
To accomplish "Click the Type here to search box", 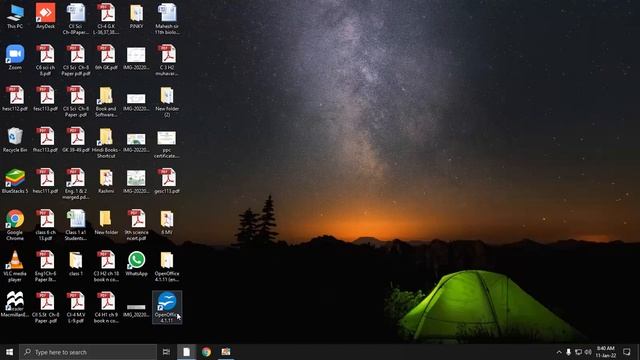I will 88,352.
